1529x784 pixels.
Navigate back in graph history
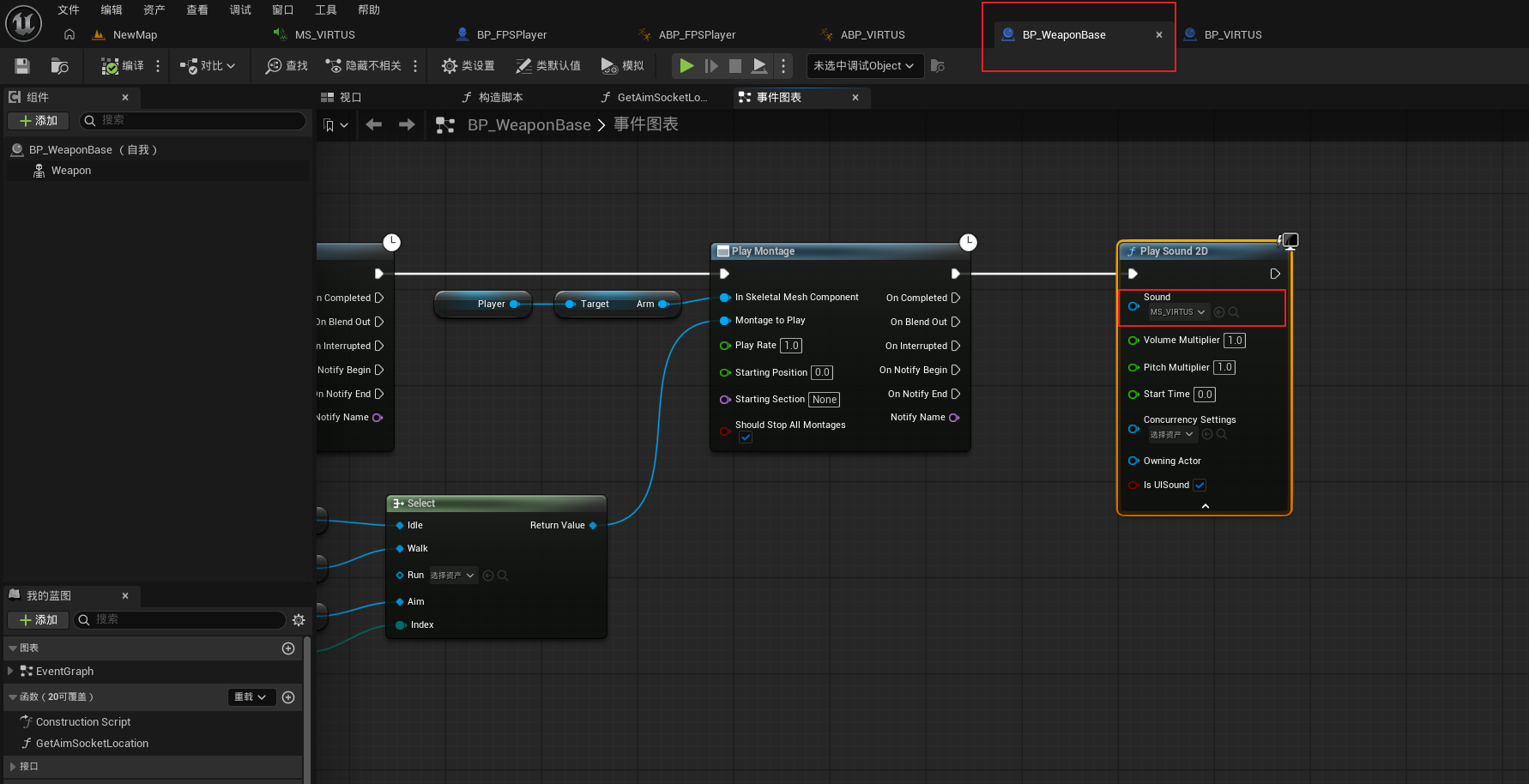pos(374,125)
